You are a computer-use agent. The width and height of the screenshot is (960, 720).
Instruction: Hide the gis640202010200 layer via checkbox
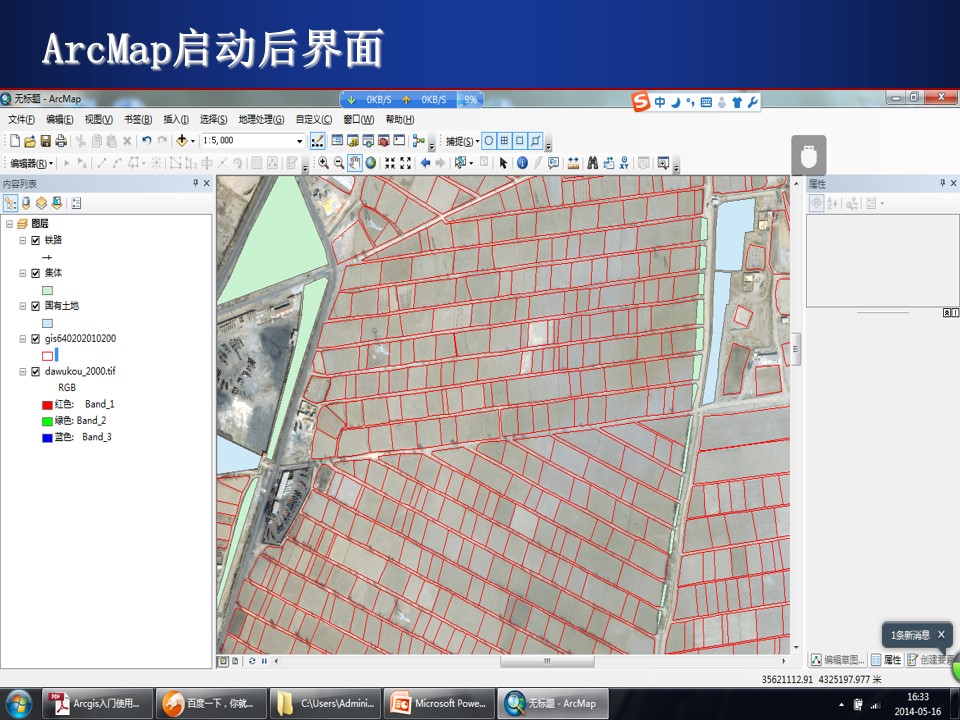tap(36, 339)
